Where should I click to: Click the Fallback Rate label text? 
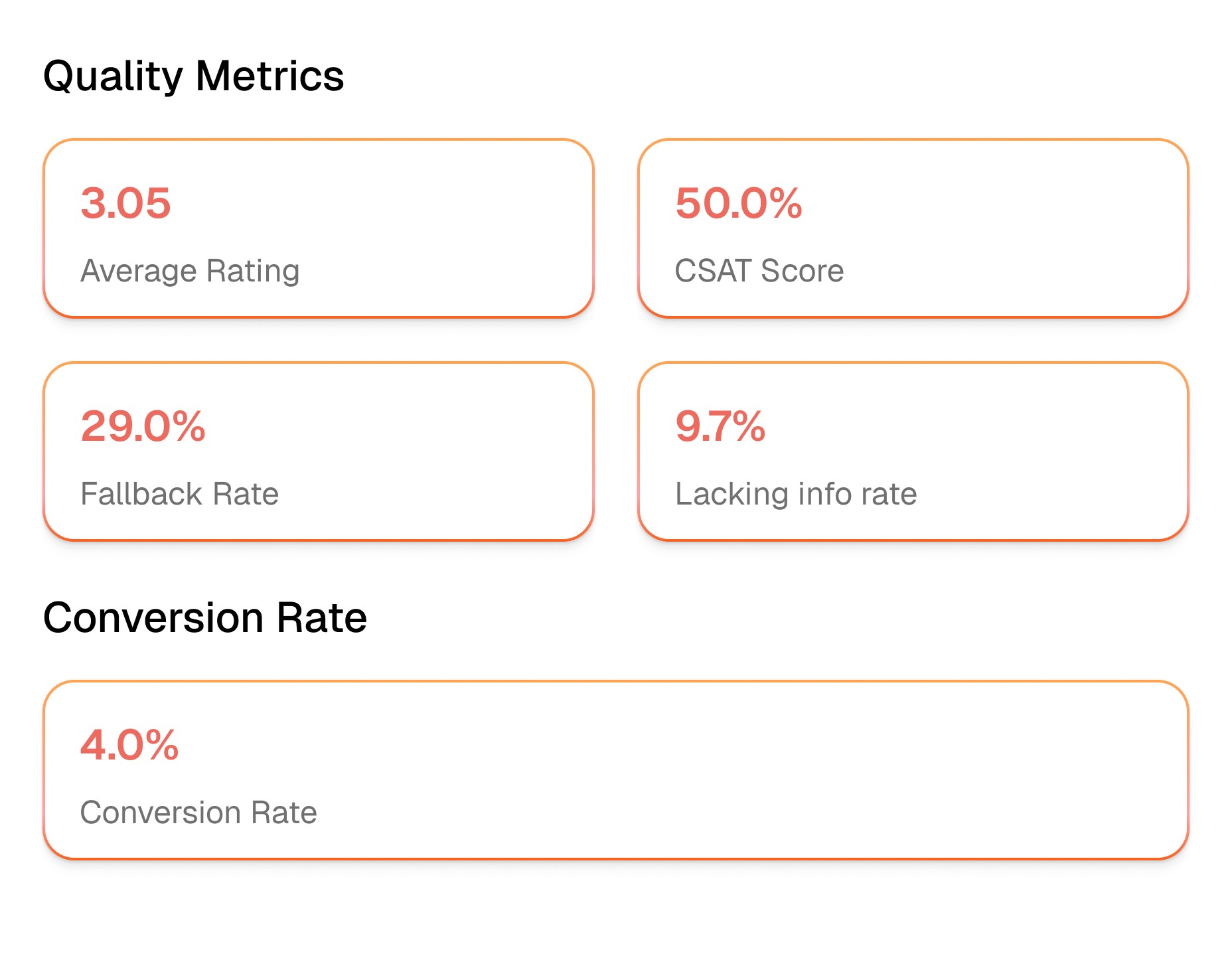click(x=180, y=494)
